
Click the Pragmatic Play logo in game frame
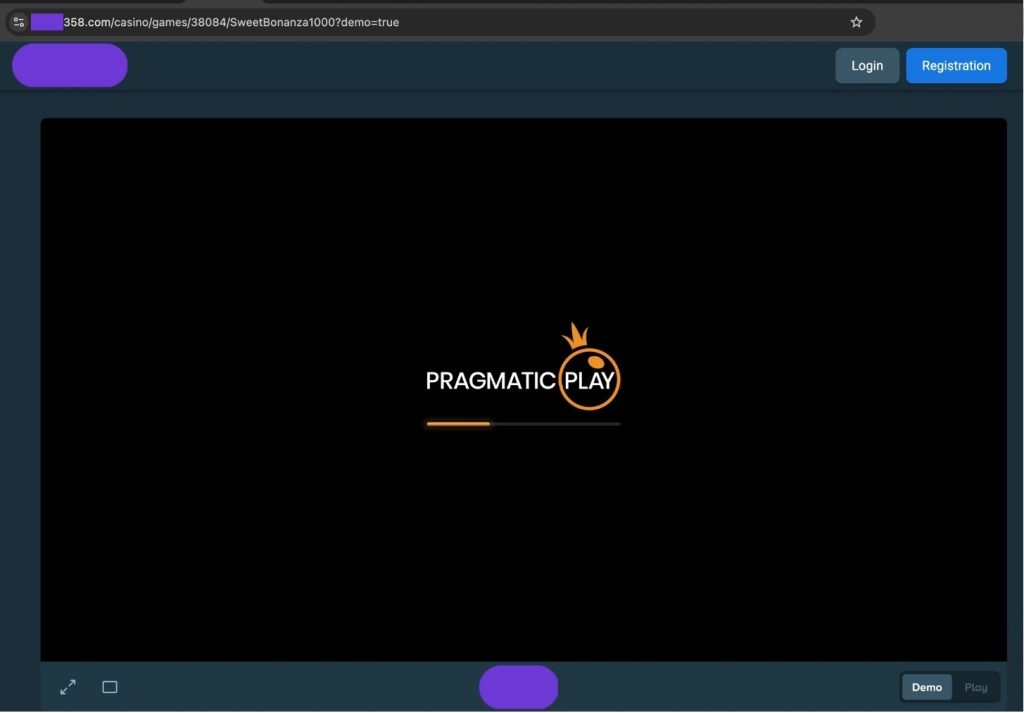pyautogui.click(x=523, y=367)
